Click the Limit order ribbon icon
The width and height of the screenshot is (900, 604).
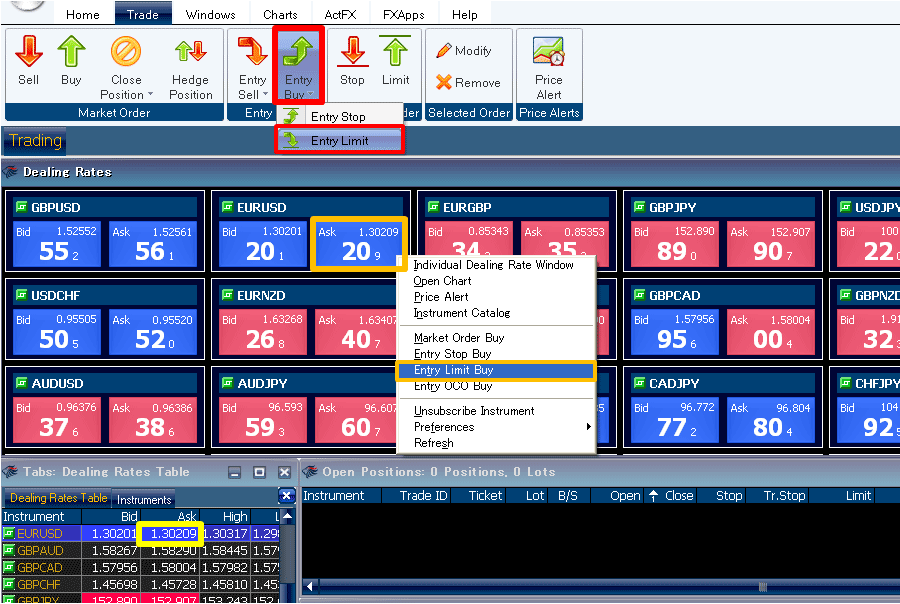coord(395,51)
